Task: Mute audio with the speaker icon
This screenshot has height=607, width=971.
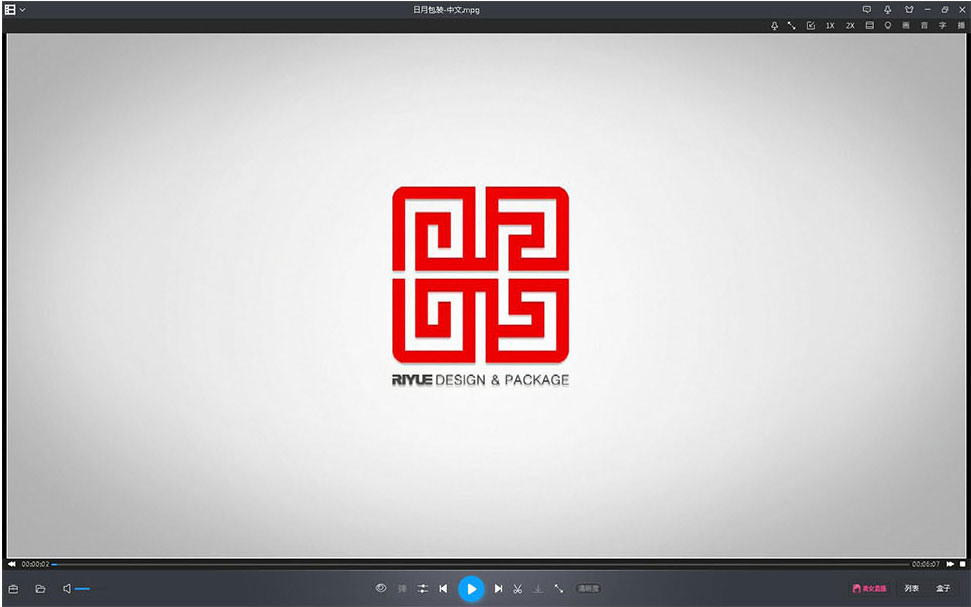Action: (x=67, y=588)
